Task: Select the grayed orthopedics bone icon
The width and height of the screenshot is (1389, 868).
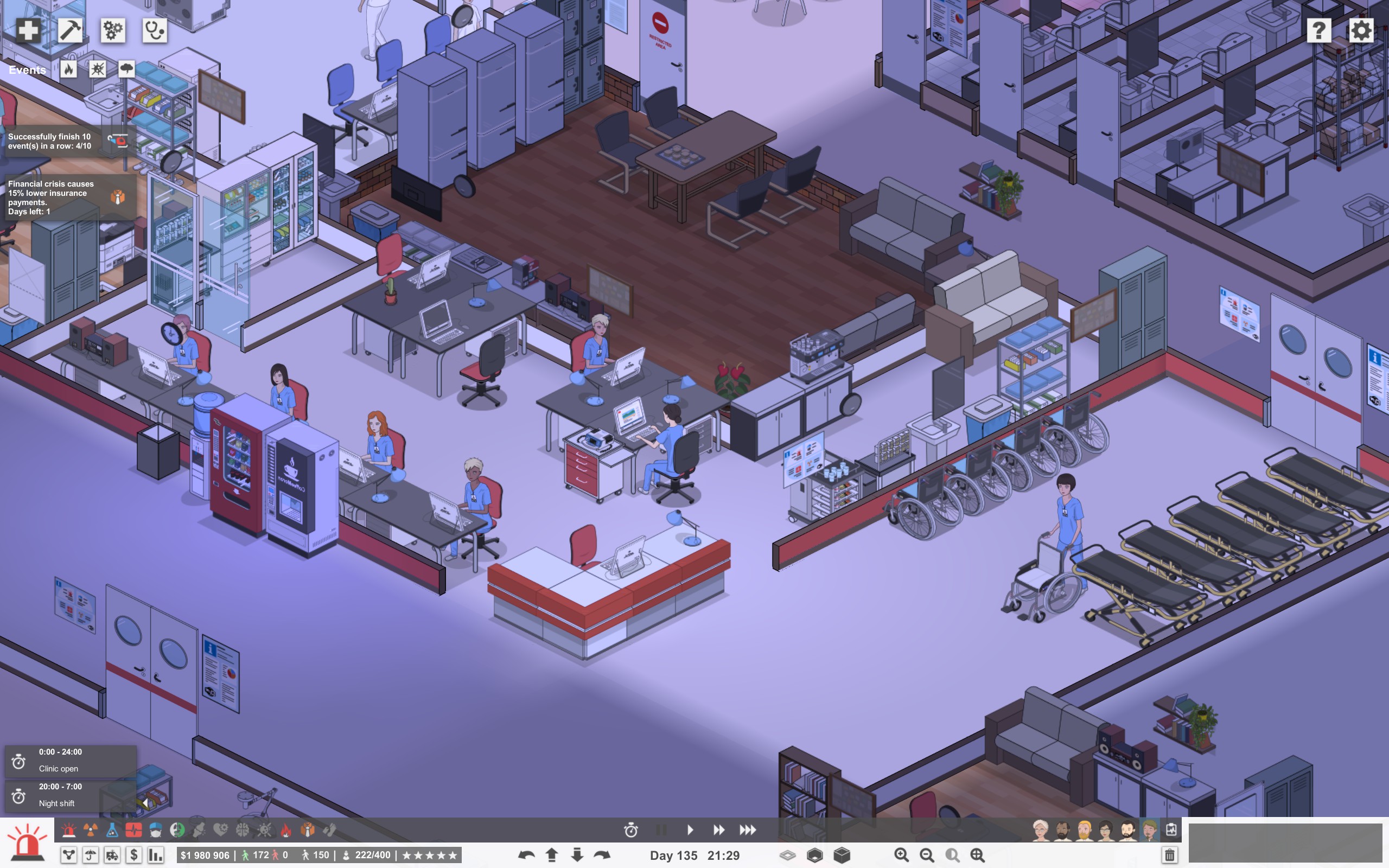Action: click(x=199, y=829)
